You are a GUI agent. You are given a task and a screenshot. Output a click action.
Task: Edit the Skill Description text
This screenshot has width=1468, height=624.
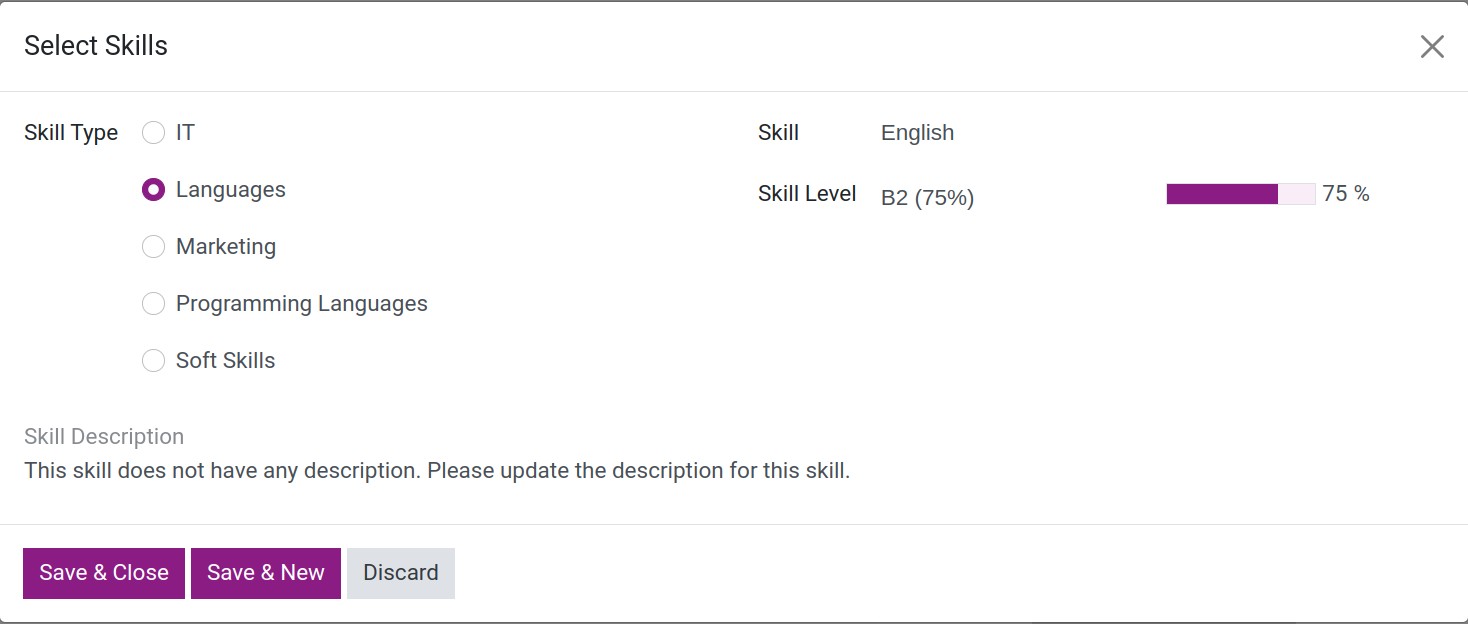[438, 470]
